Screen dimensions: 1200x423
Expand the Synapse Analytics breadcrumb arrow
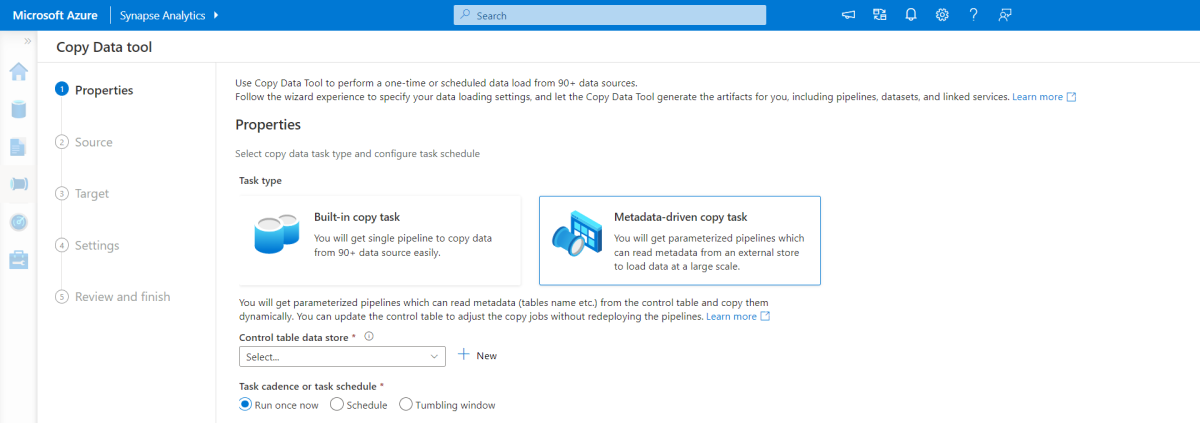[216, 15]
